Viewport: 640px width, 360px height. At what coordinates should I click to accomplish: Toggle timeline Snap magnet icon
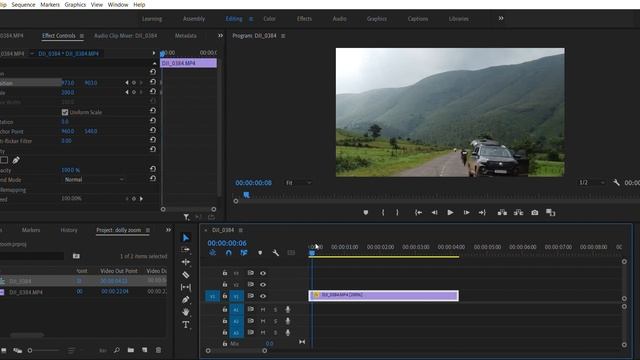click(x=229, y=253)
